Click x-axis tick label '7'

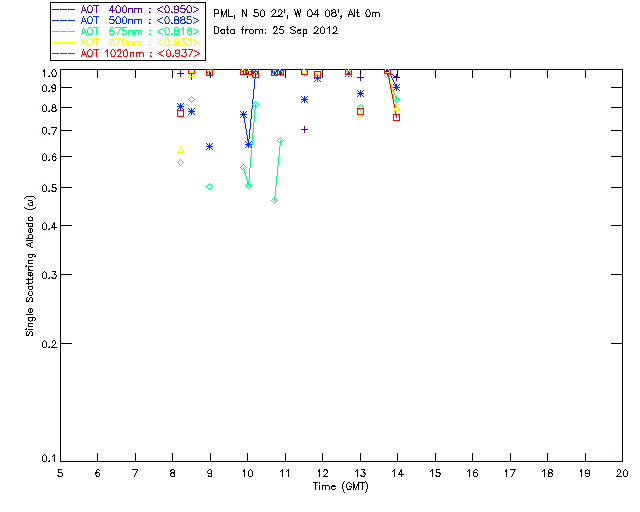pyautogui.click(x=135, y=473)
